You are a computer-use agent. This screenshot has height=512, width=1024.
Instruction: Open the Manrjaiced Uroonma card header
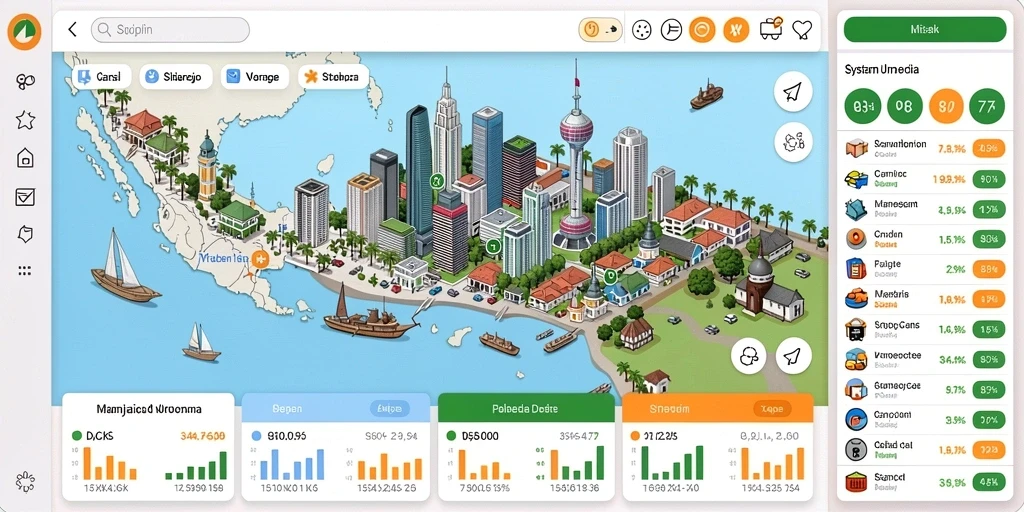[148, 409]
